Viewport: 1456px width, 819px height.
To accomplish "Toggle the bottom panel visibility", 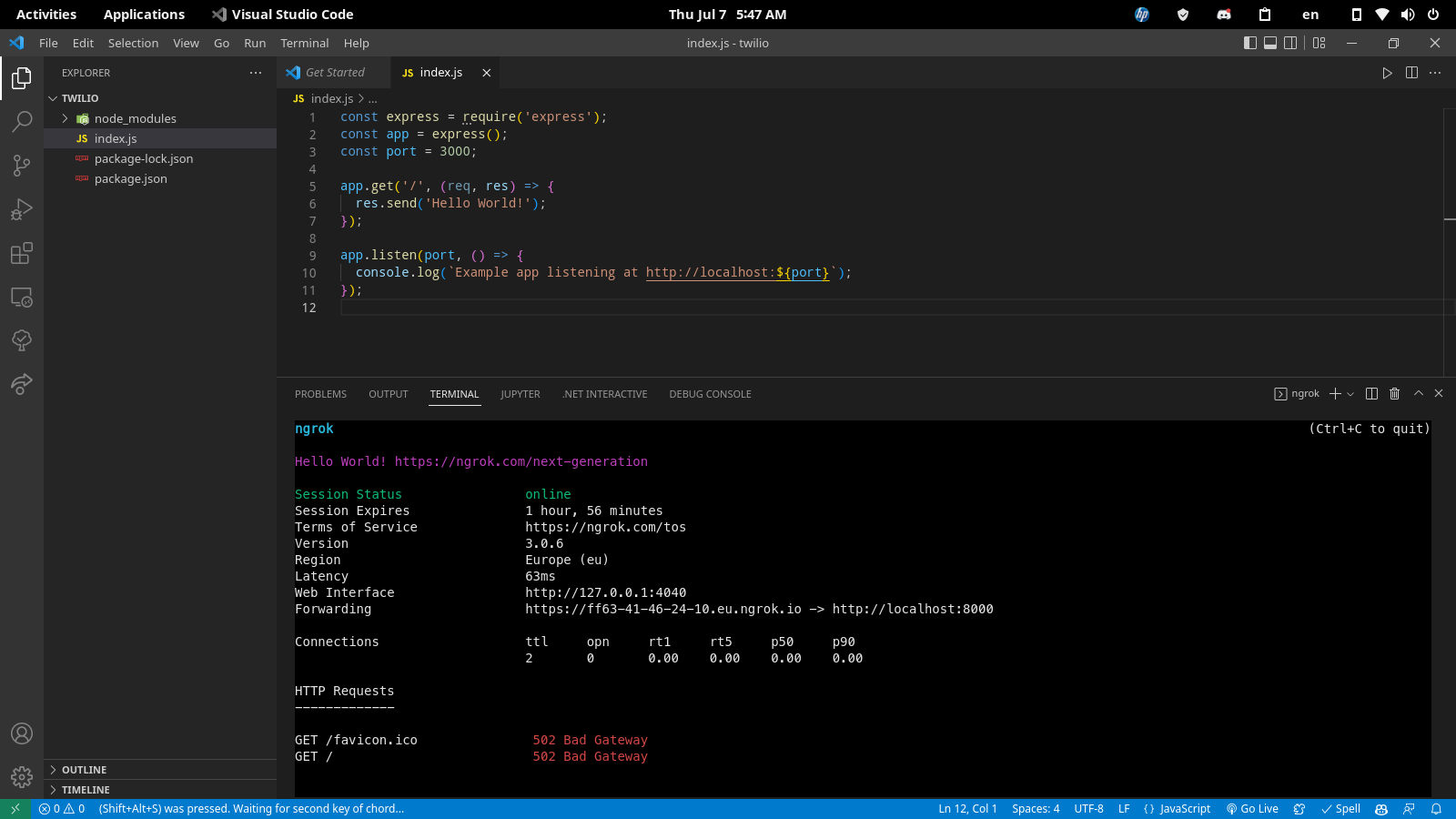I will click(x=1270, y=43).
